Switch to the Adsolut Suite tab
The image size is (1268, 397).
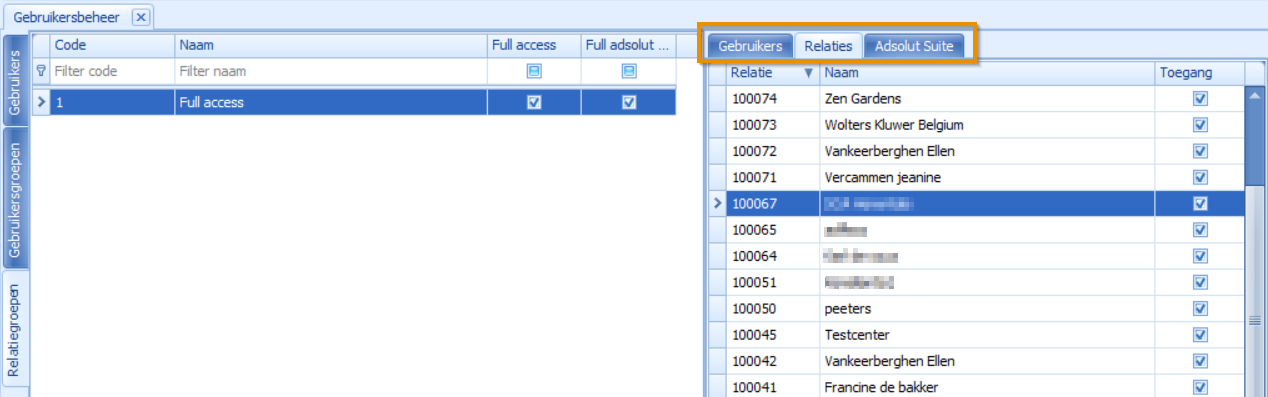pyautogui.click(x=915, y=46)
